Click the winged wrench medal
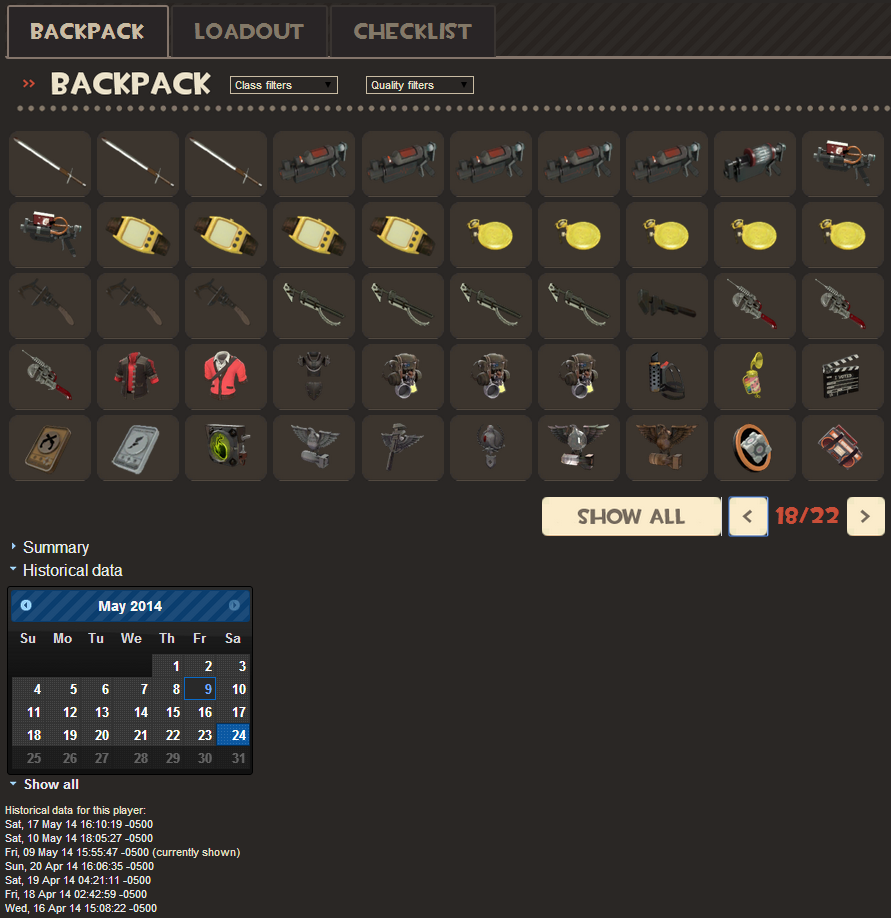Viewport: 891px width, 918px height. 403,447
